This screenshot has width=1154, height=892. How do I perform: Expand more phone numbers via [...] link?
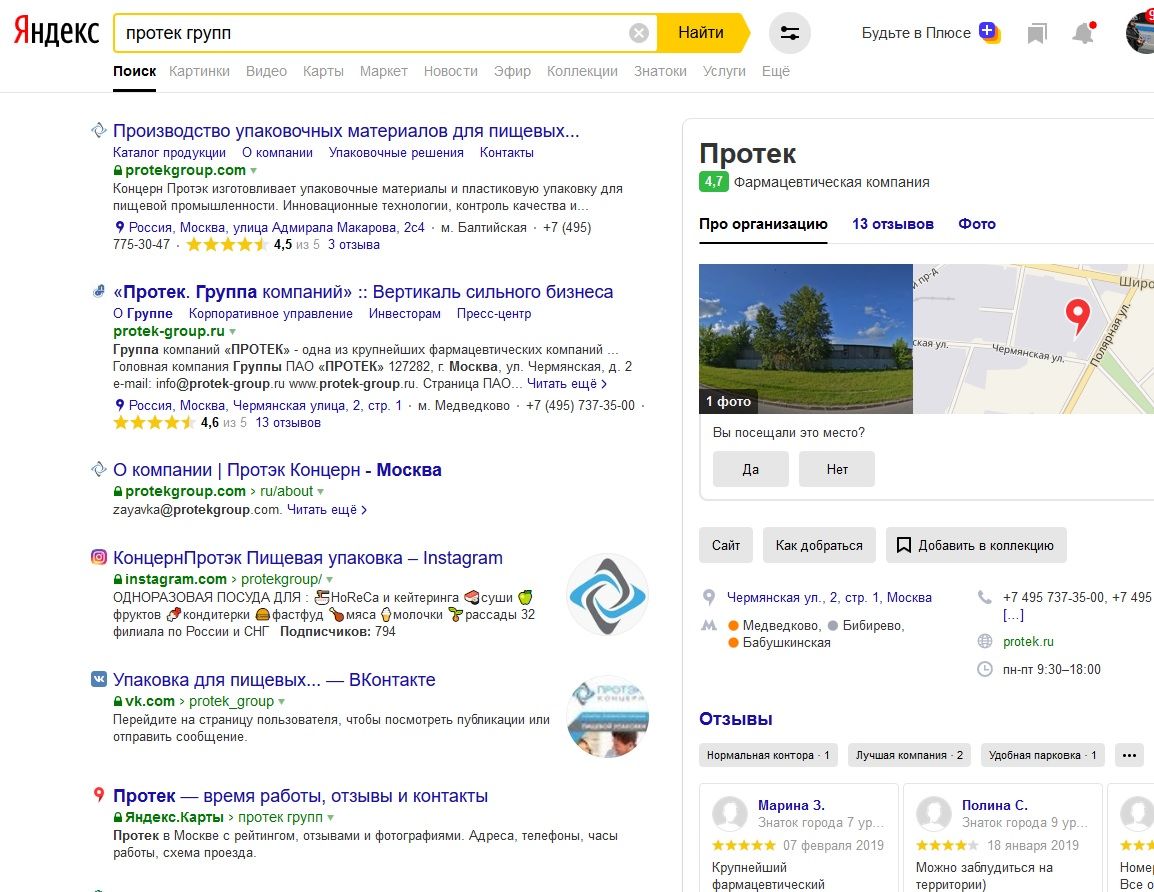(x=1013, y=615)
